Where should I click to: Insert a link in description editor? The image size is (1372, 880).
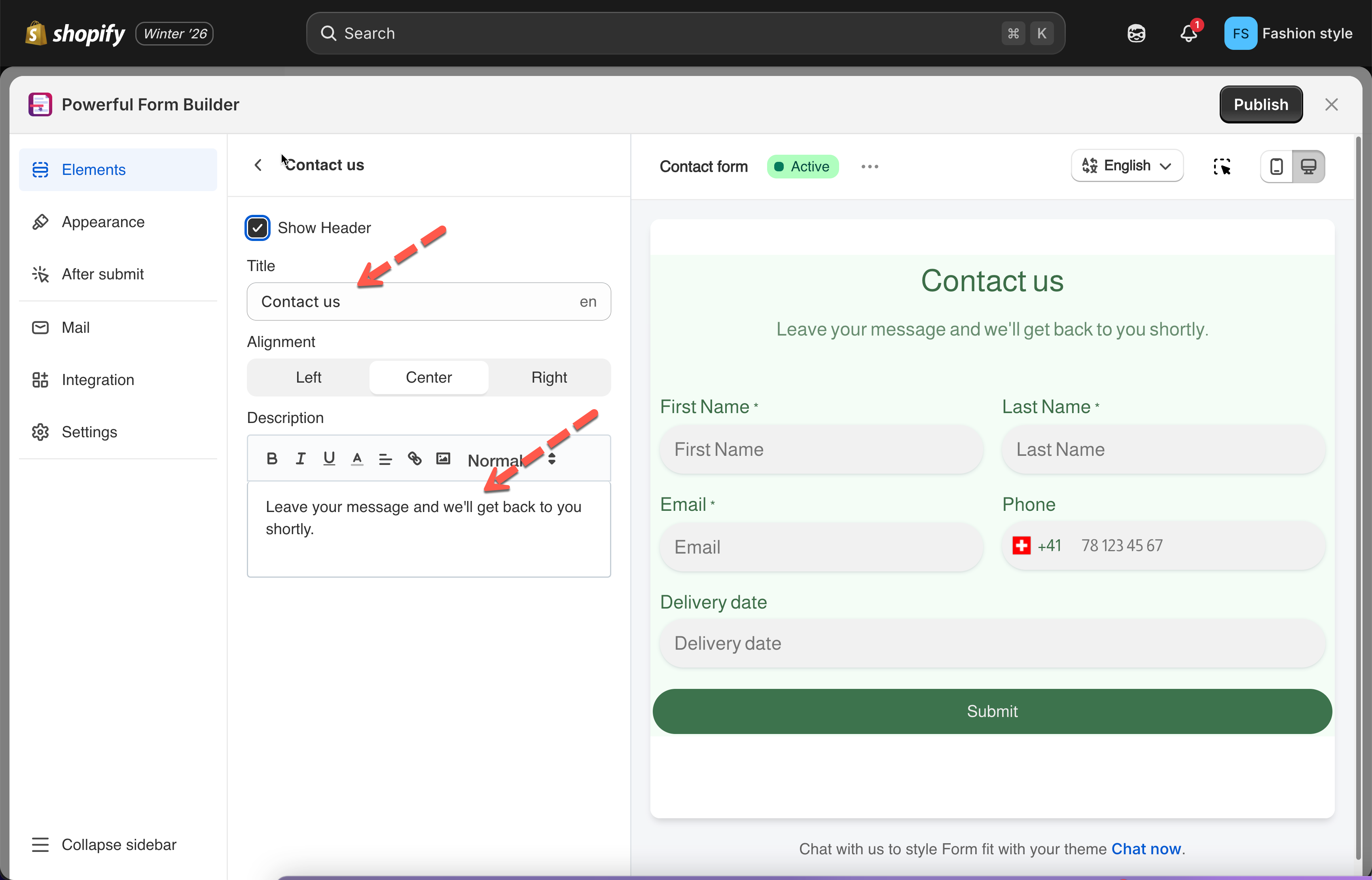[415, 458]
